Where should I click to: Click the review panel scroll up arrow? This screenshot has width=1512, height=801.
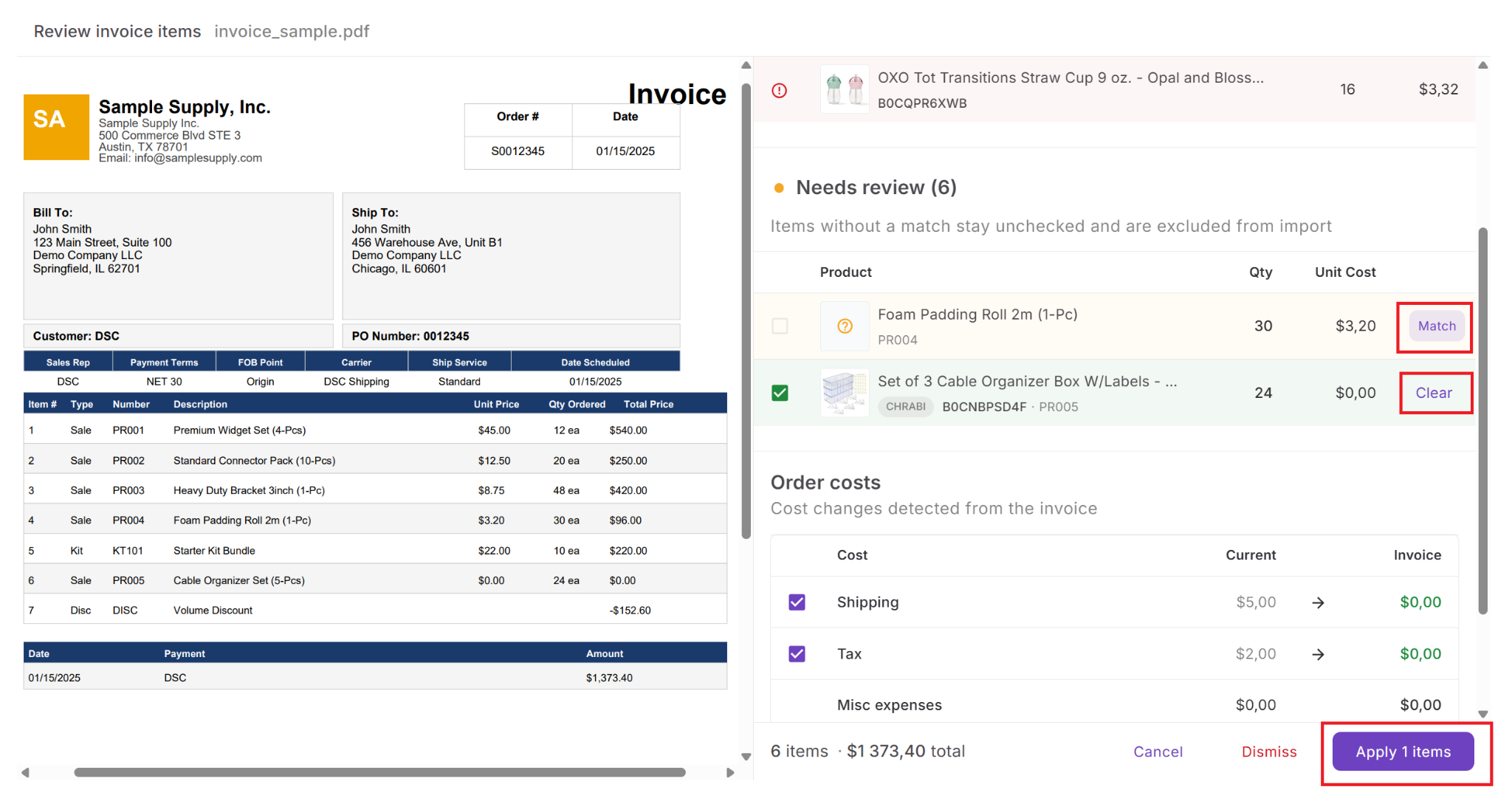pos(1482,66)
